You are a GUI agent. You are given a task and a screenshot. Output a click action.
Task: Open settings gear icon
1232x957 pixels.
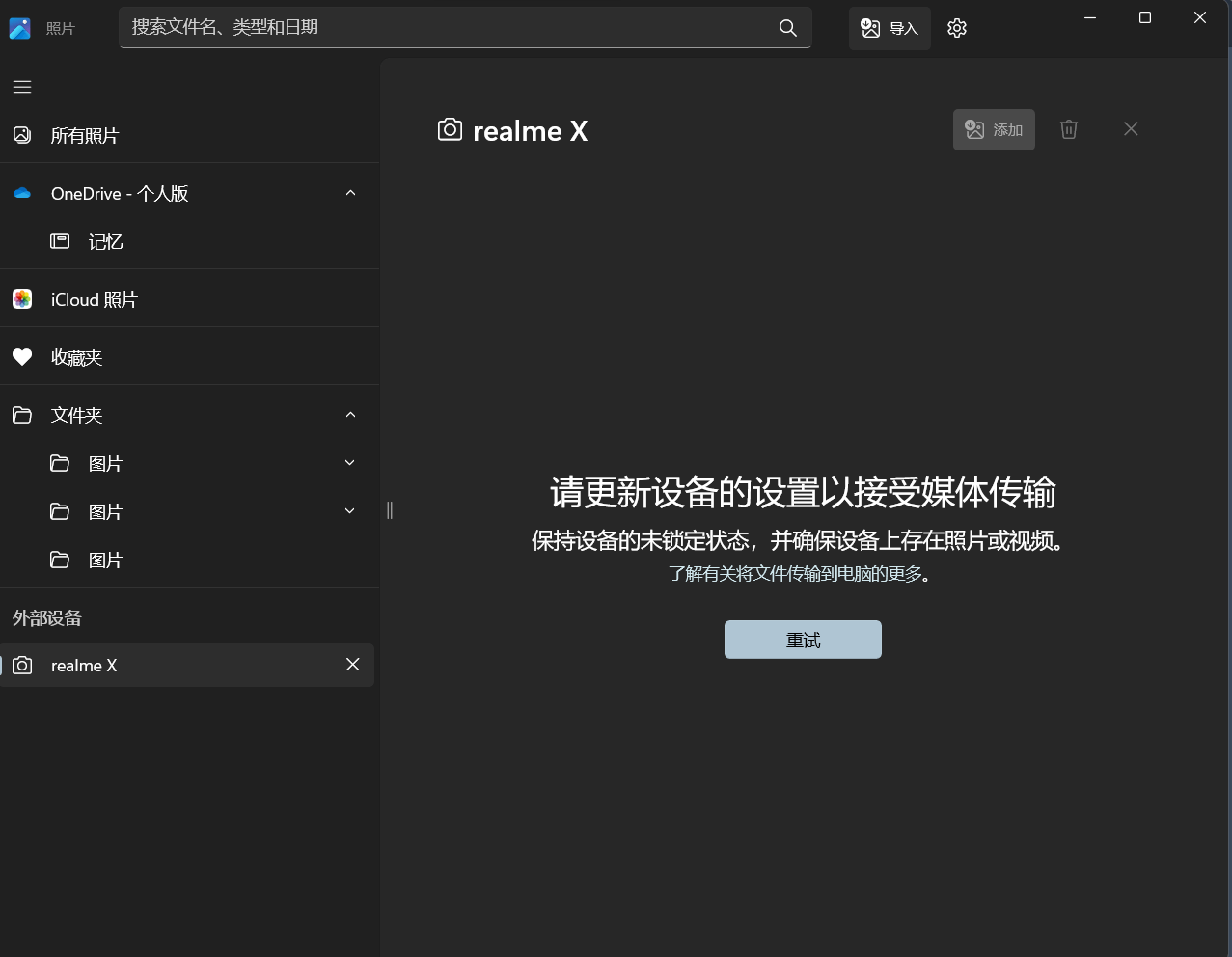coord(957,28)
